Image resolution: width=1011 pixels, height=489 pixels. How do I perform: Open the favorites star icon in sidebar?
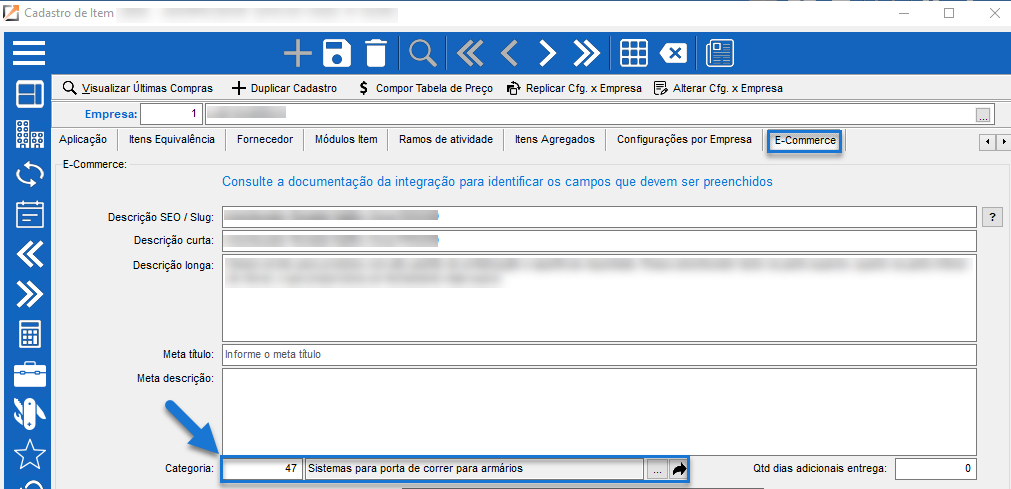coord(29,454)
